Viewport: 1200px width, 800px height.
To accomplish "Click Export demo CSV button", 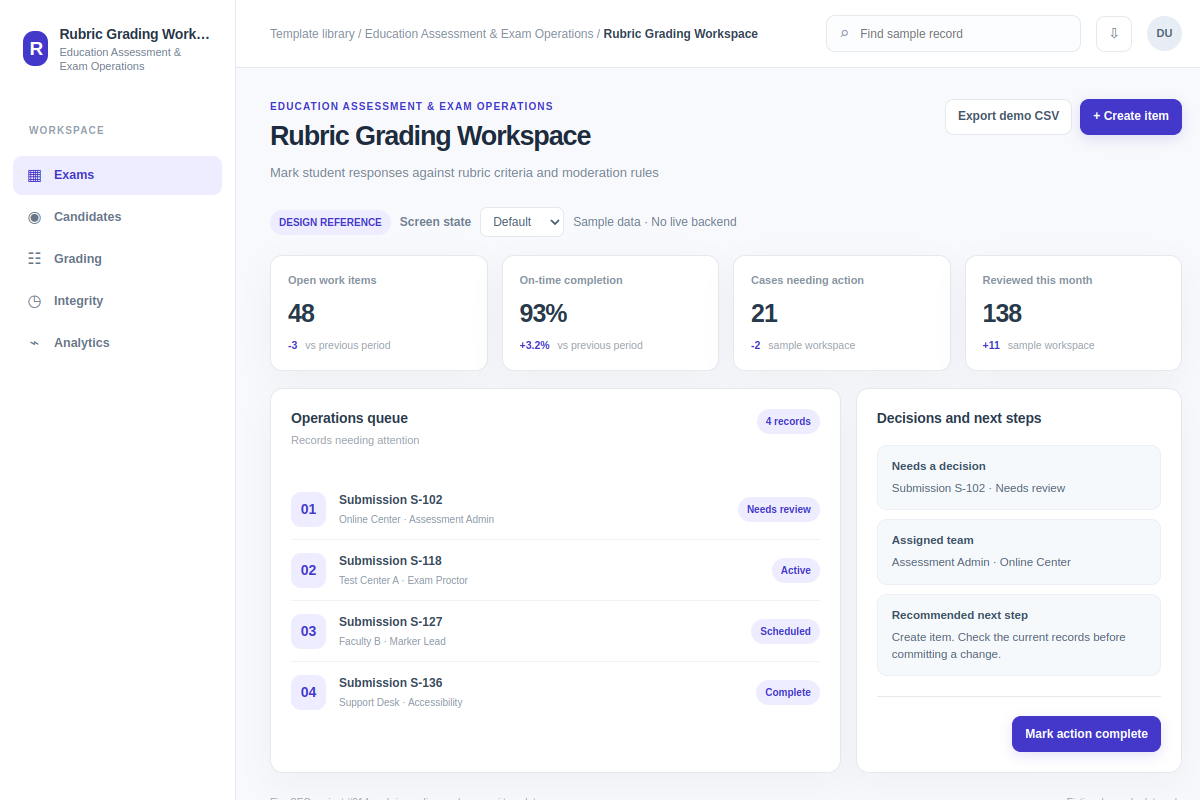I will tap(1008, 116).
